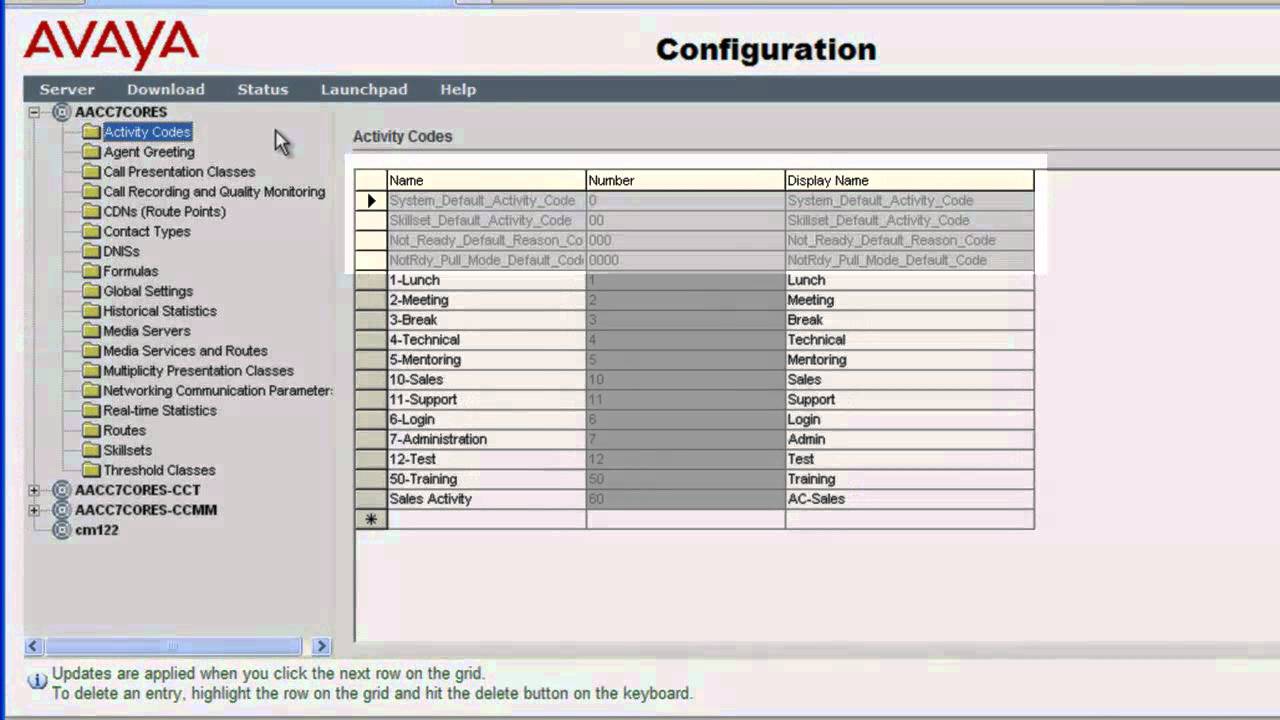
Task: Expand the AACC7CORES-CCT tree node
Action: pyautogui.click(x=34, y=490)
